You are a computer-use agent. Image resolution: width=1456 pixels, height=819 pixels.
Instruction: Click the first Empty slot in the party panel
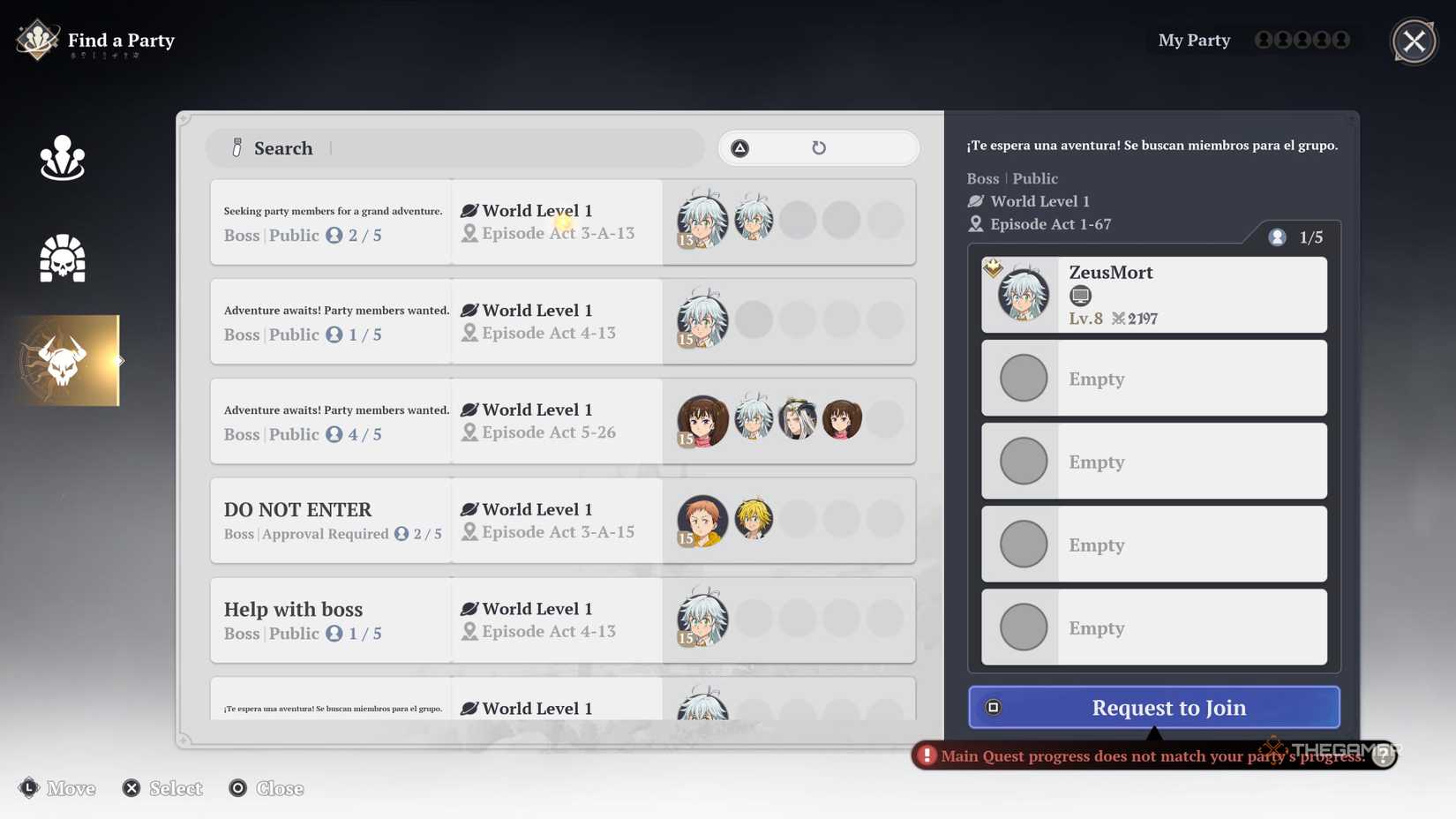[1153, 378]
